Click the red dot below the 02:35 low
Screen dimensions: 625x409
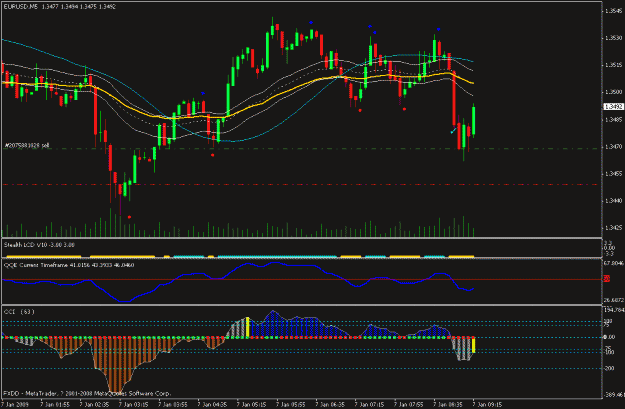pyautogui.click(x=130, y=217)
